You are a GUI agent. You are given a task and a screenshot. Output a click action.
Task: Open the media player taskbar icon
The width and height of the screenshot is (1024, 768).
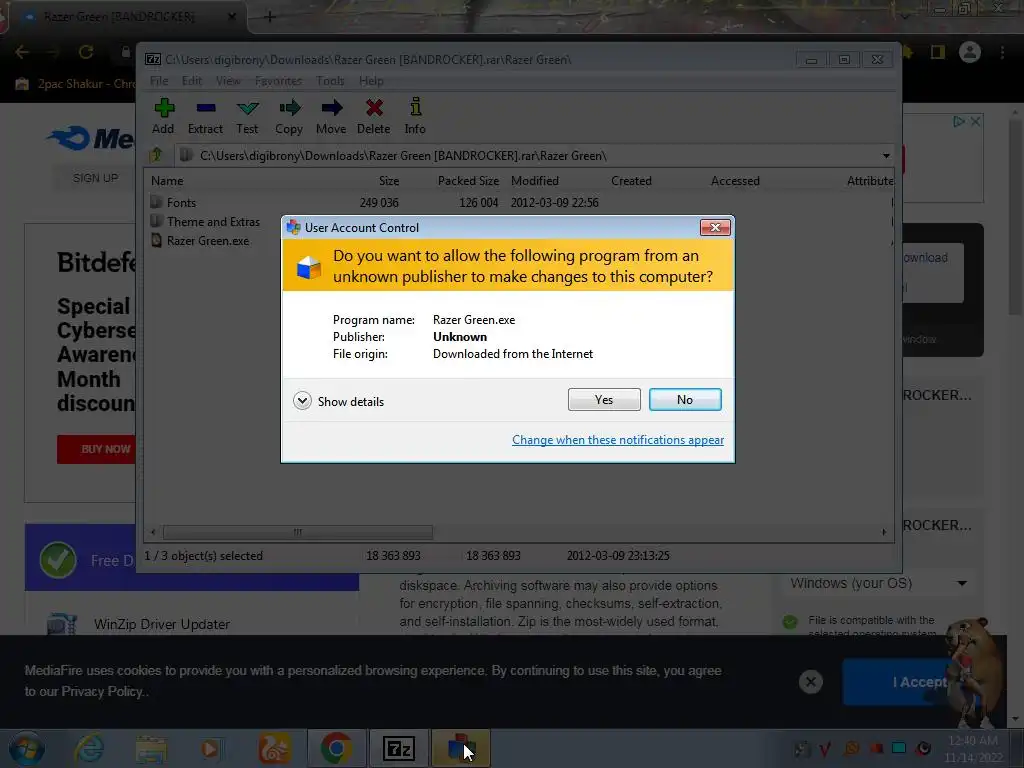(x=210, y=748)
